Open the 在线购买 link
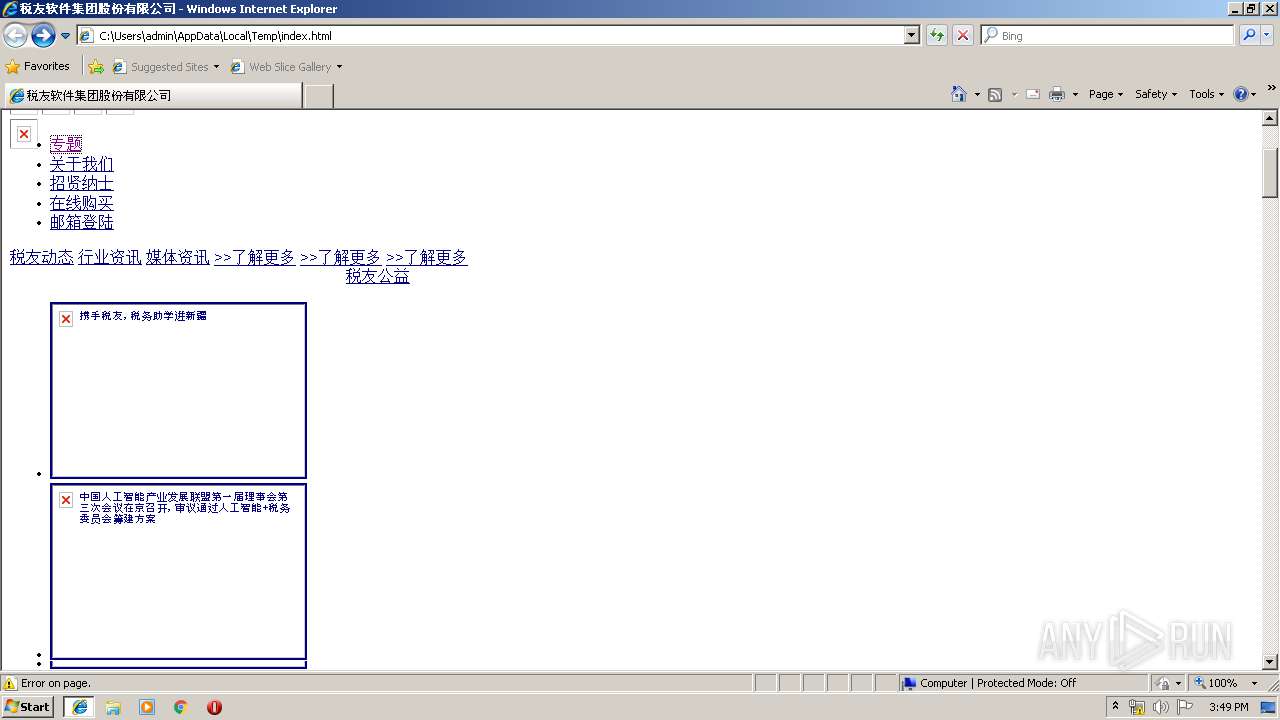1280x720 pixels. (x=82, y=203)
